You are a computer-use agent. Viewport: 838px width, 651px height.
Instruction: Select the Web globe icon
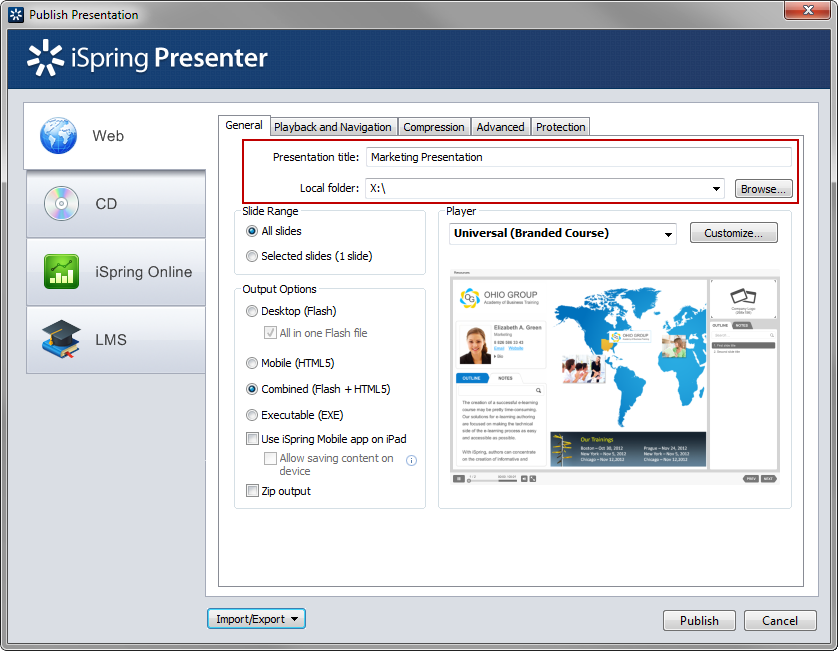58,136
